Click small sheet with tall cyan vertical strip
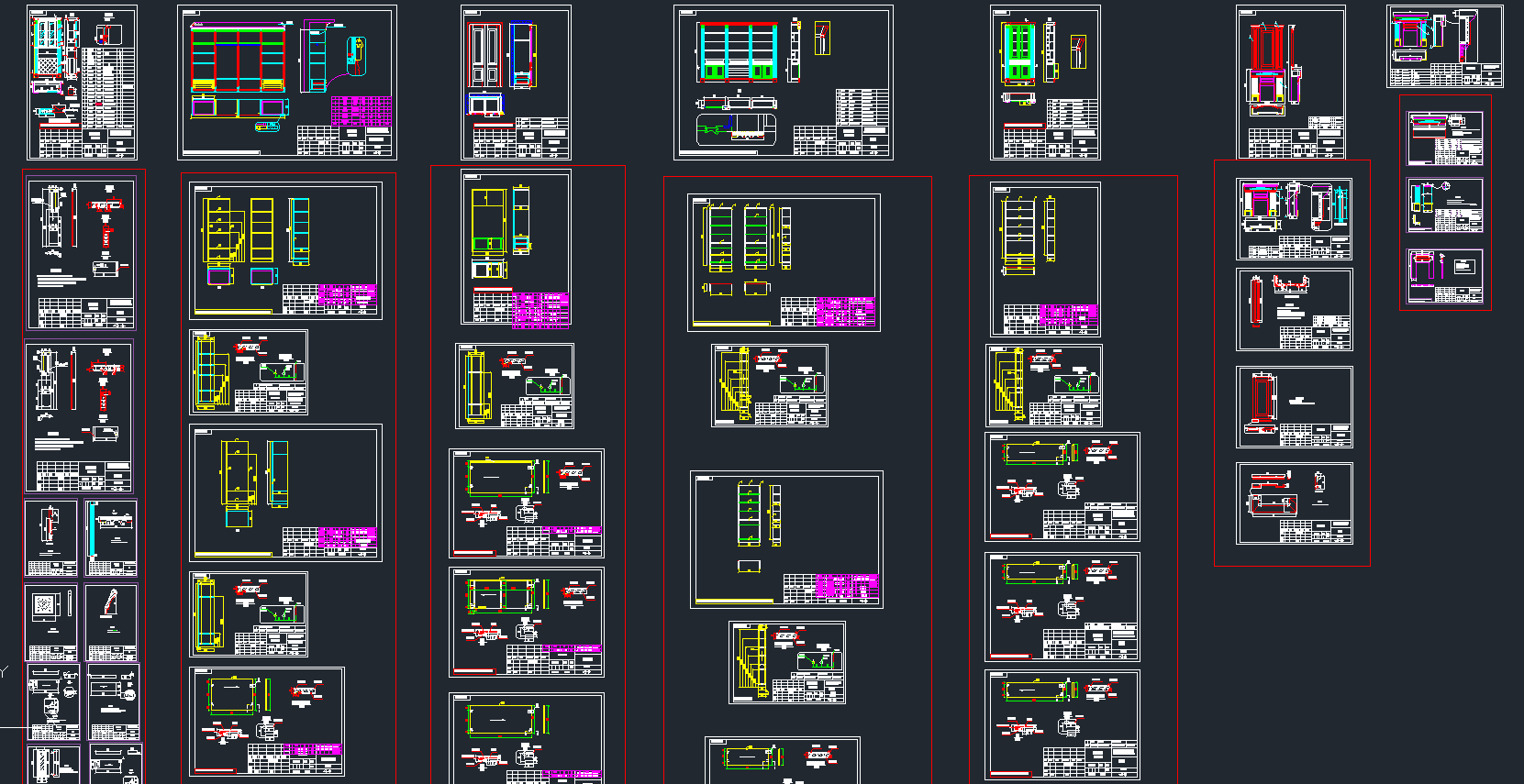 (x=111, y=537)
